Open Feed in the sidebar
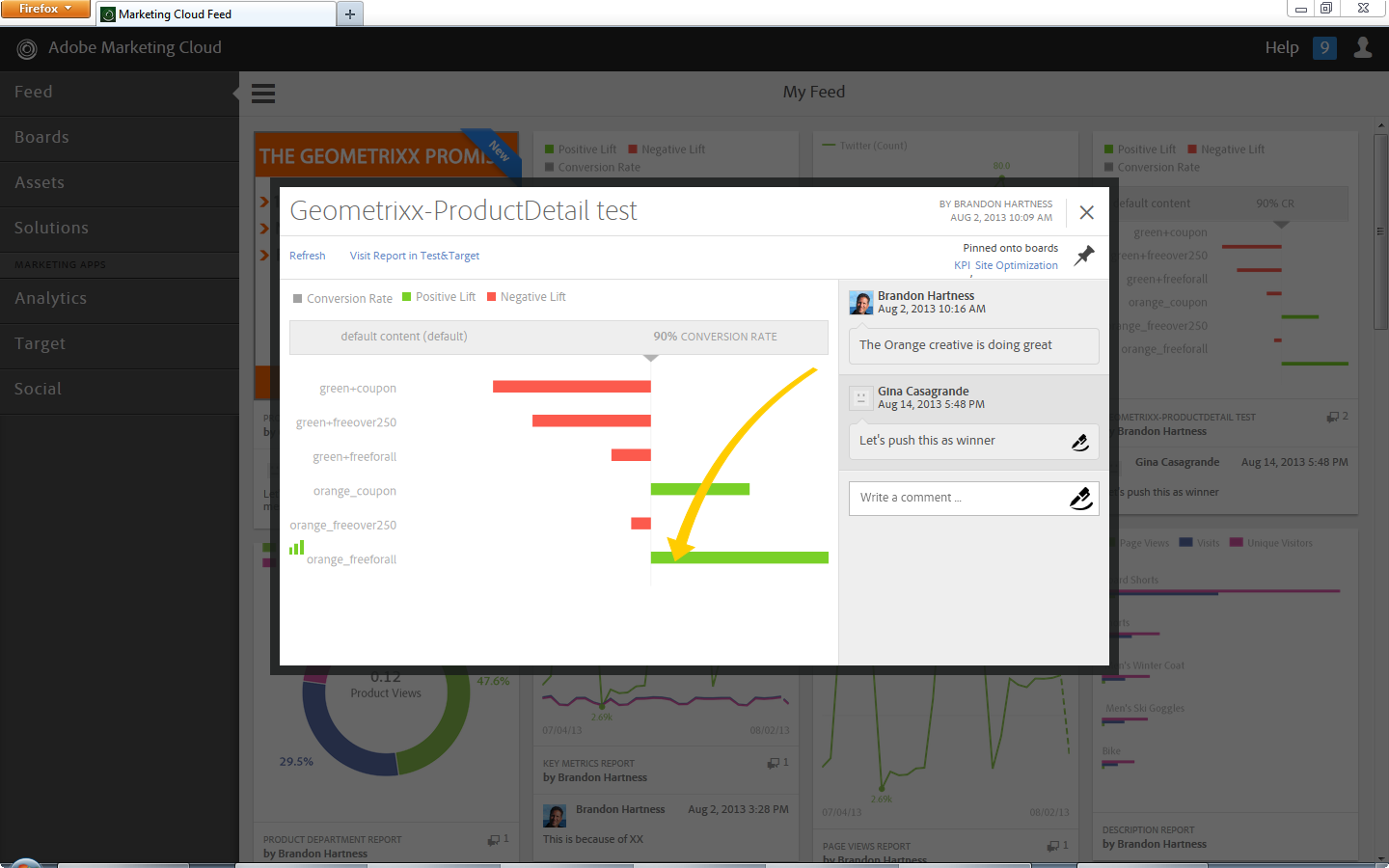 tap(120, 93)
